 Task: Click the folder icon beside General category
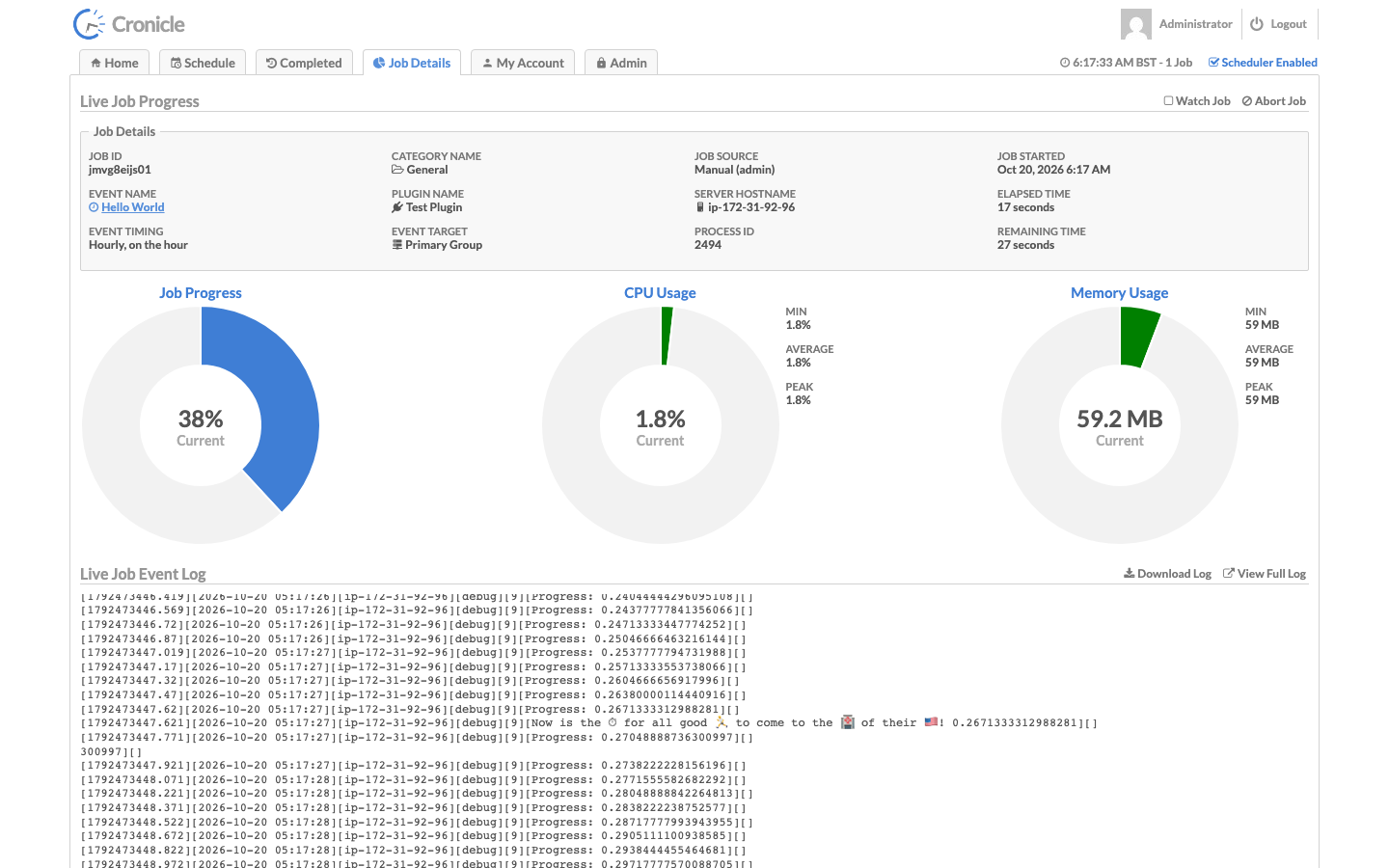tap(397, 170)
